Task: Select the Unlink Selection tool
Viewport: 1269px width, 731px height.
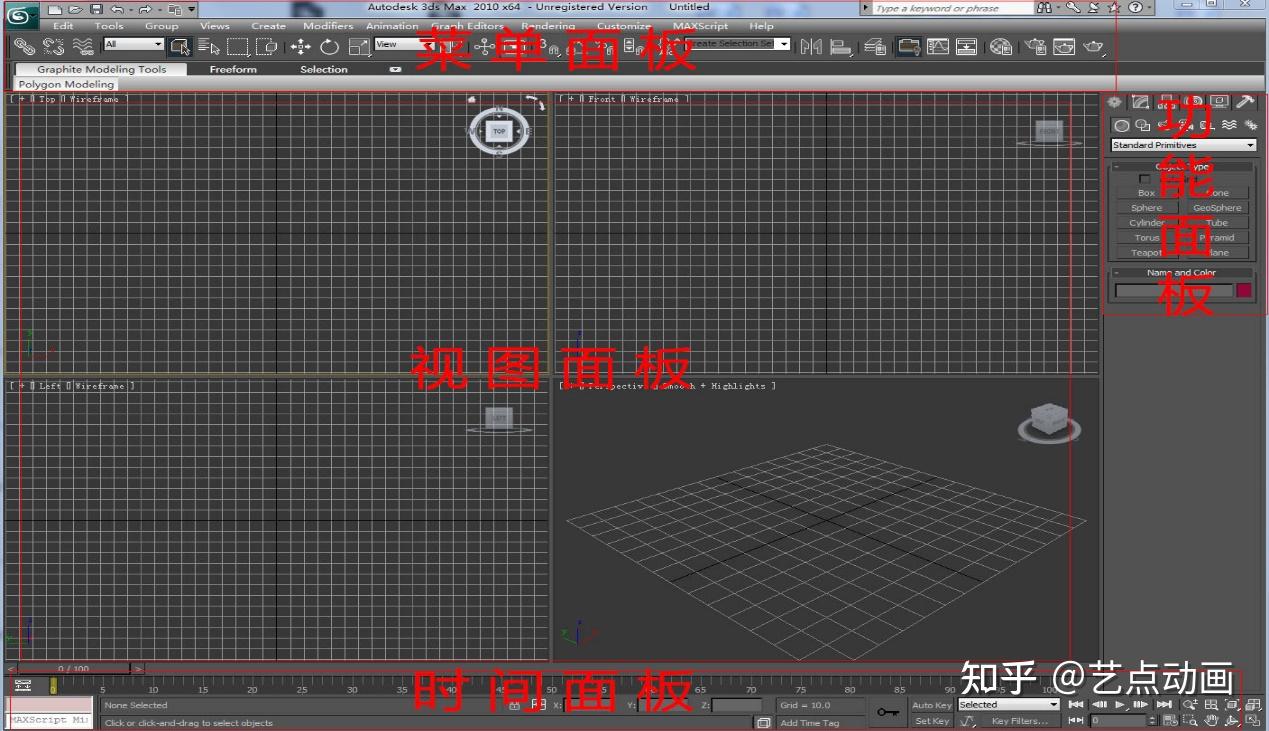Action: [x=53, y=46]
